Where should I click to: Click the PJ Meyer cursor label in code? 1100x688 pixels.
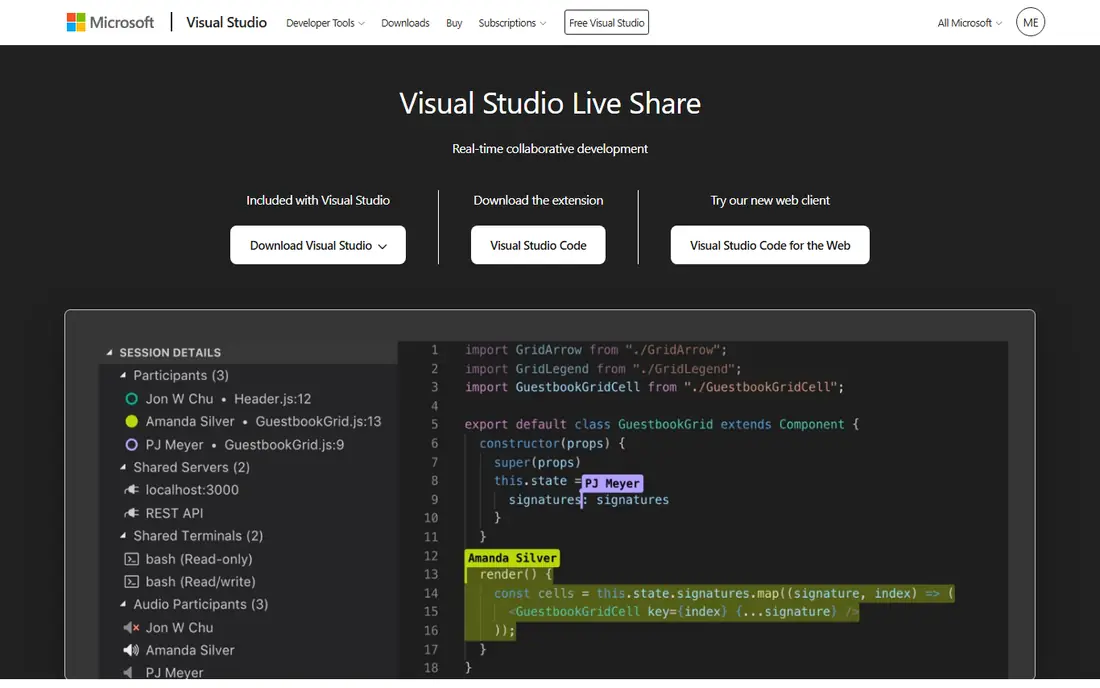tap(612, 483)
